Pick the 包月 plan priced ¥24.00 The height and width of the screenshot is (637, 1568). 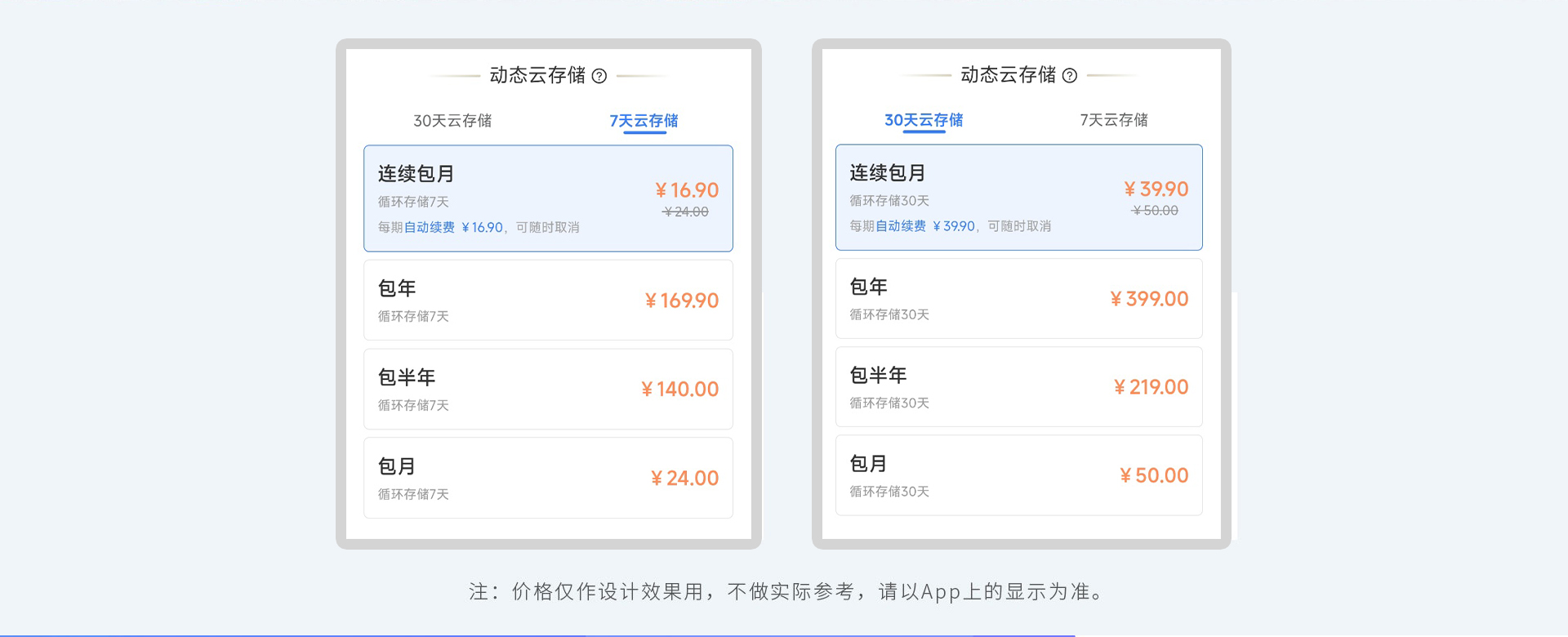click(x=548, y=478)
